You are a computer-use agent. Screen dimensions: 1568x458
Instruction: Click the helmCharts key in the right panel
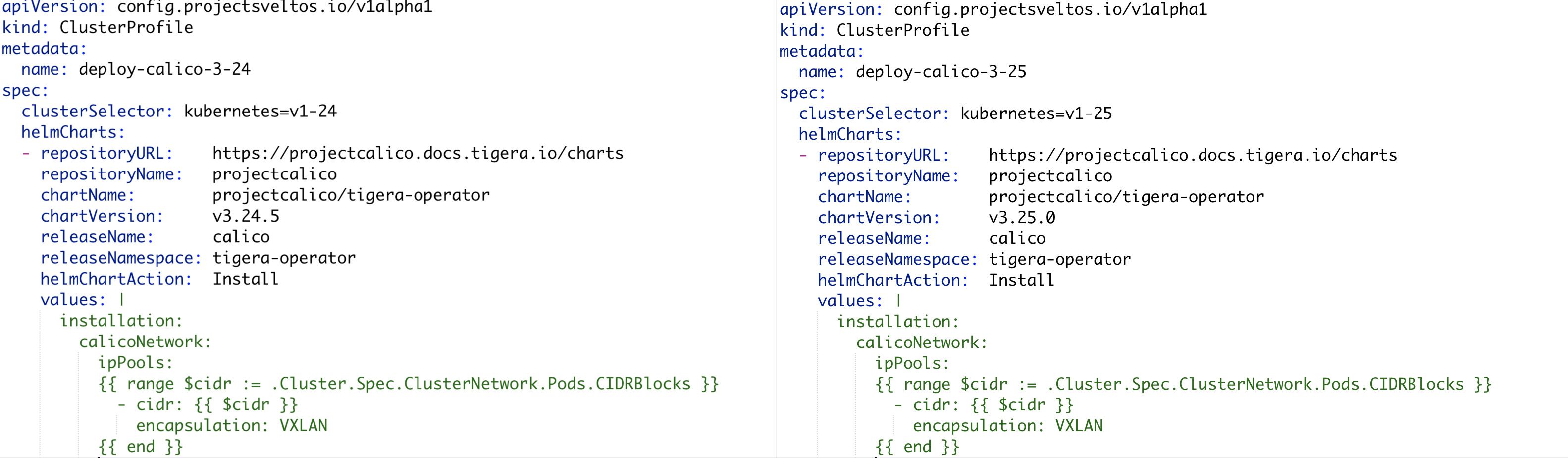(850, 135)
